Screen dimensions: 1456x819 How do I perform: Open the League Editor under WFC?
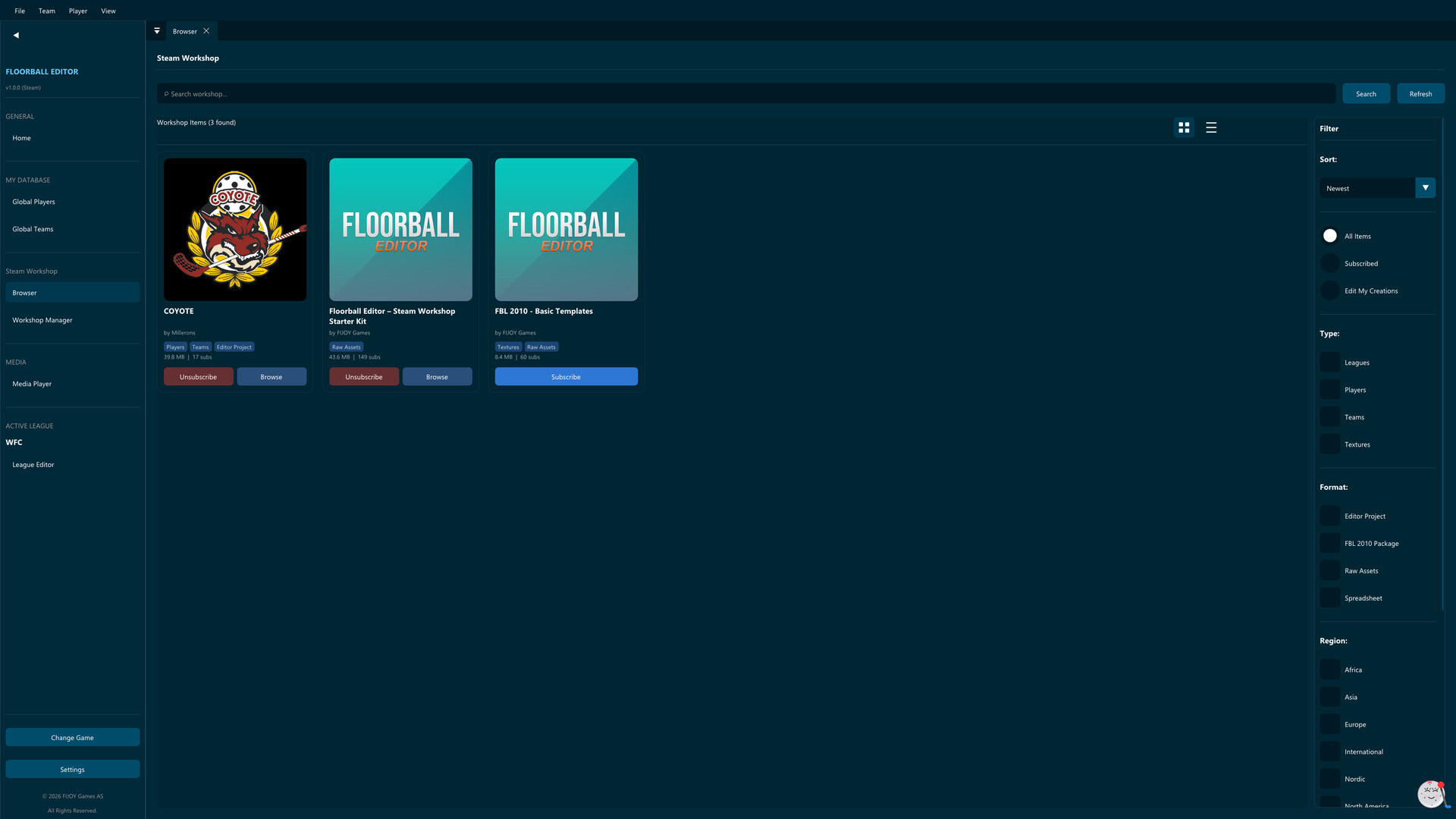point(33,464)
